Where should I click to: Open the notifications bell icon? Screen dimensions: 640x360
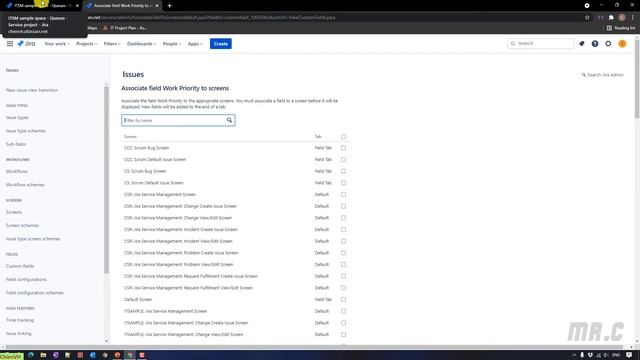pyautogui.click(x=582, y=44)
